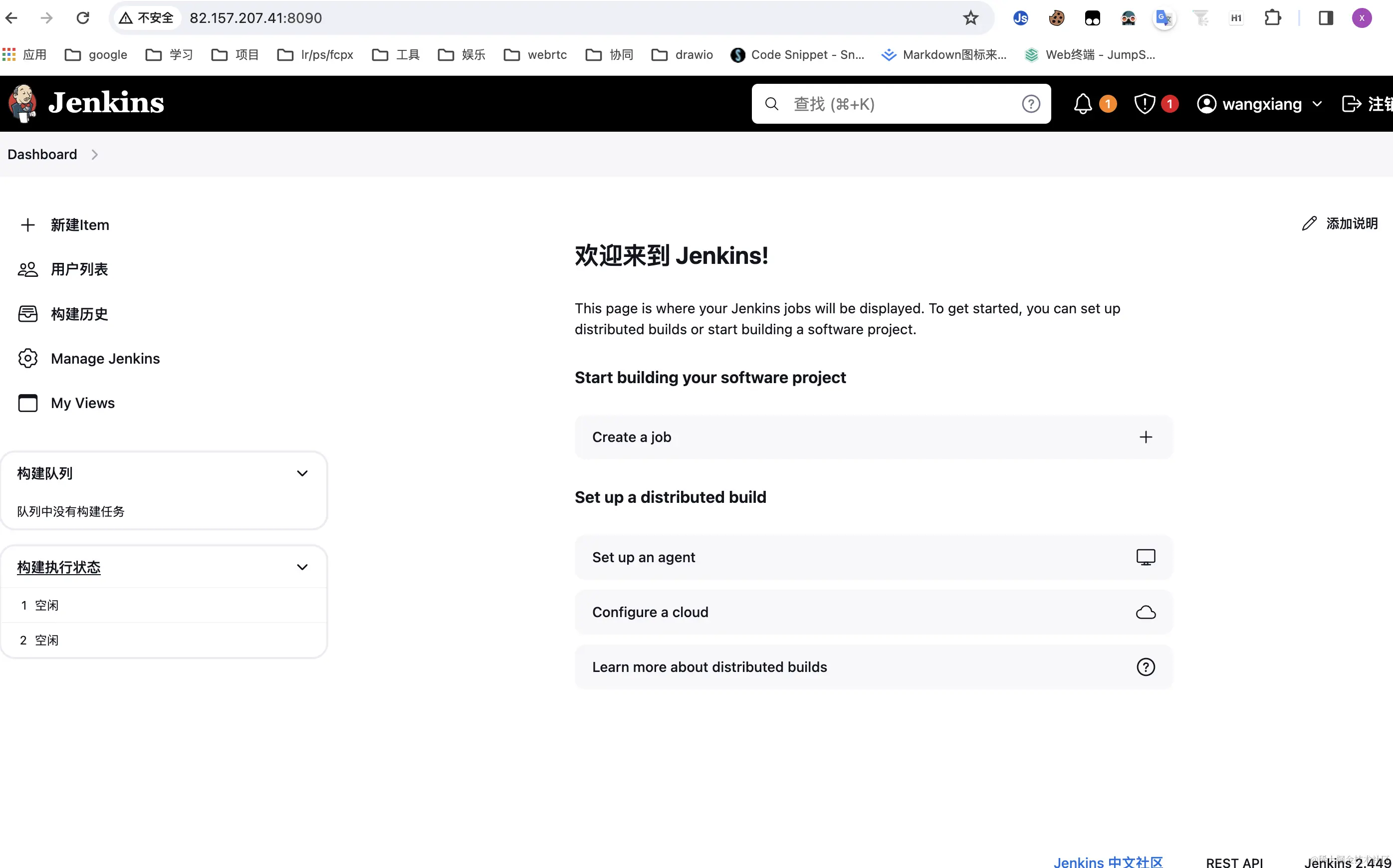Click the 添加说明 button
This screenshot has width=1393, height=868.
tap(1340, 223)
